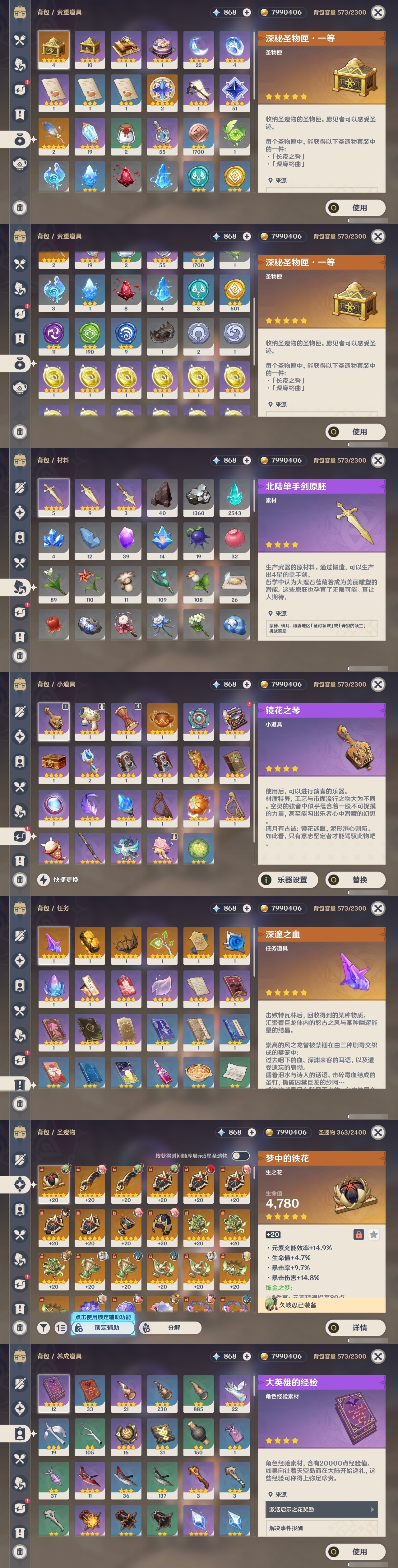Select the 镜花之琴 lyre gadget in the grid
The width and height of the screenshot is (398, 1568).
click(x=53, y=721)
